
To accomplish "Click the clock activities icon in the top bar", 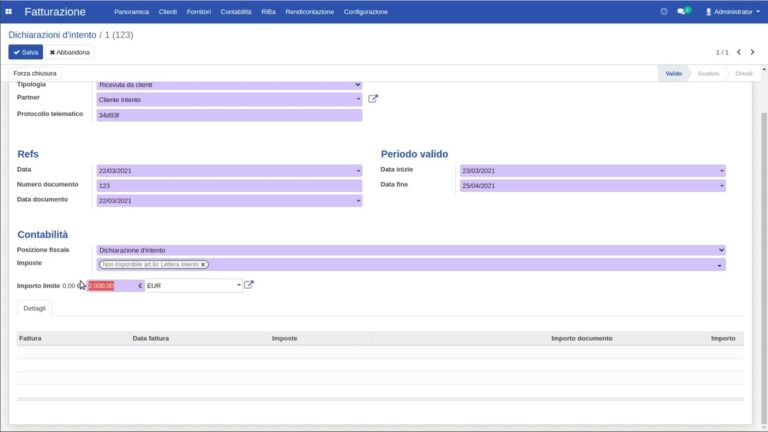I will click(x=664, y=11).
